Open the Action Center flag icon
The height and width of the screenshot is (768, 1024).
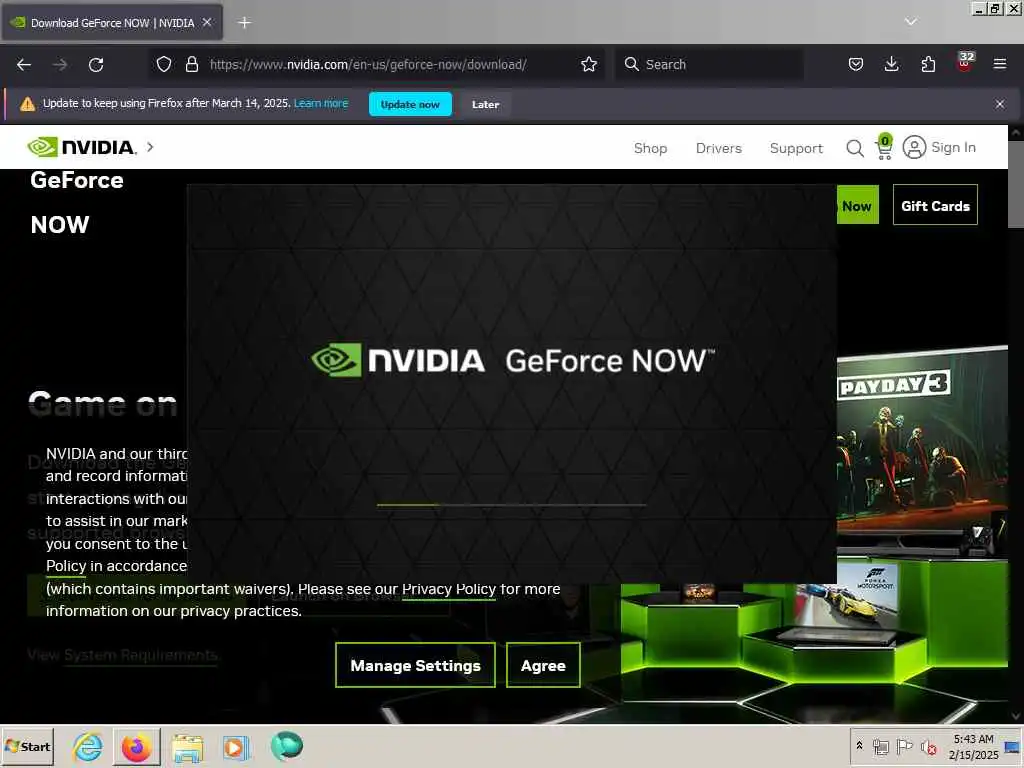[x=904, y=746]
